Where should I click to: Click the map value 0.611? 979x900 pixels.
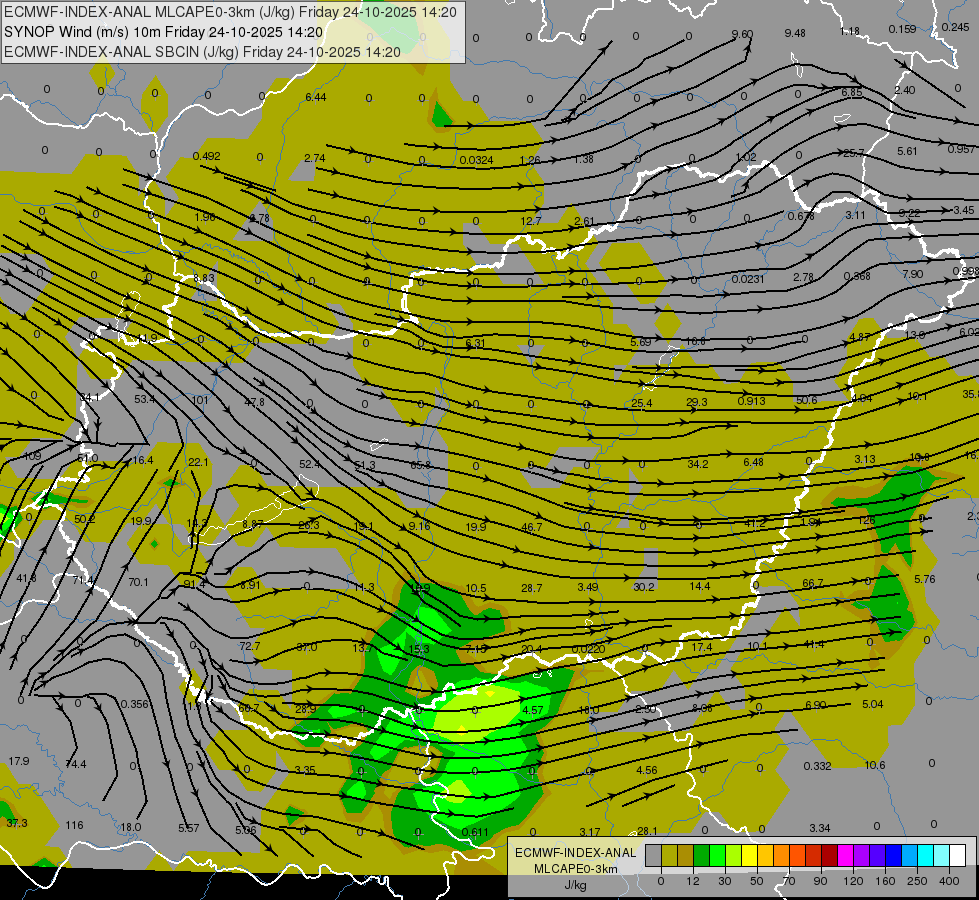[x=475, y=833]
